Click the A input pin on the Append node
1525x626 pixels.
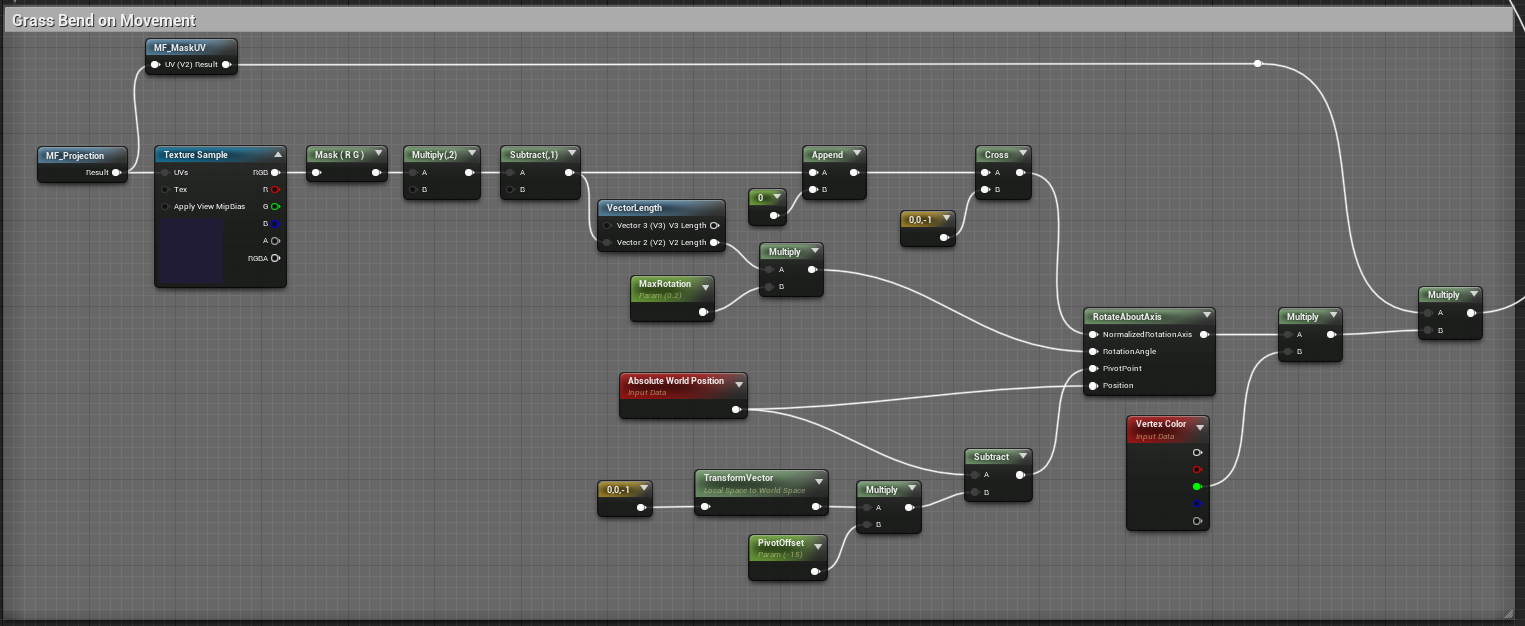(x=813, y=172)
